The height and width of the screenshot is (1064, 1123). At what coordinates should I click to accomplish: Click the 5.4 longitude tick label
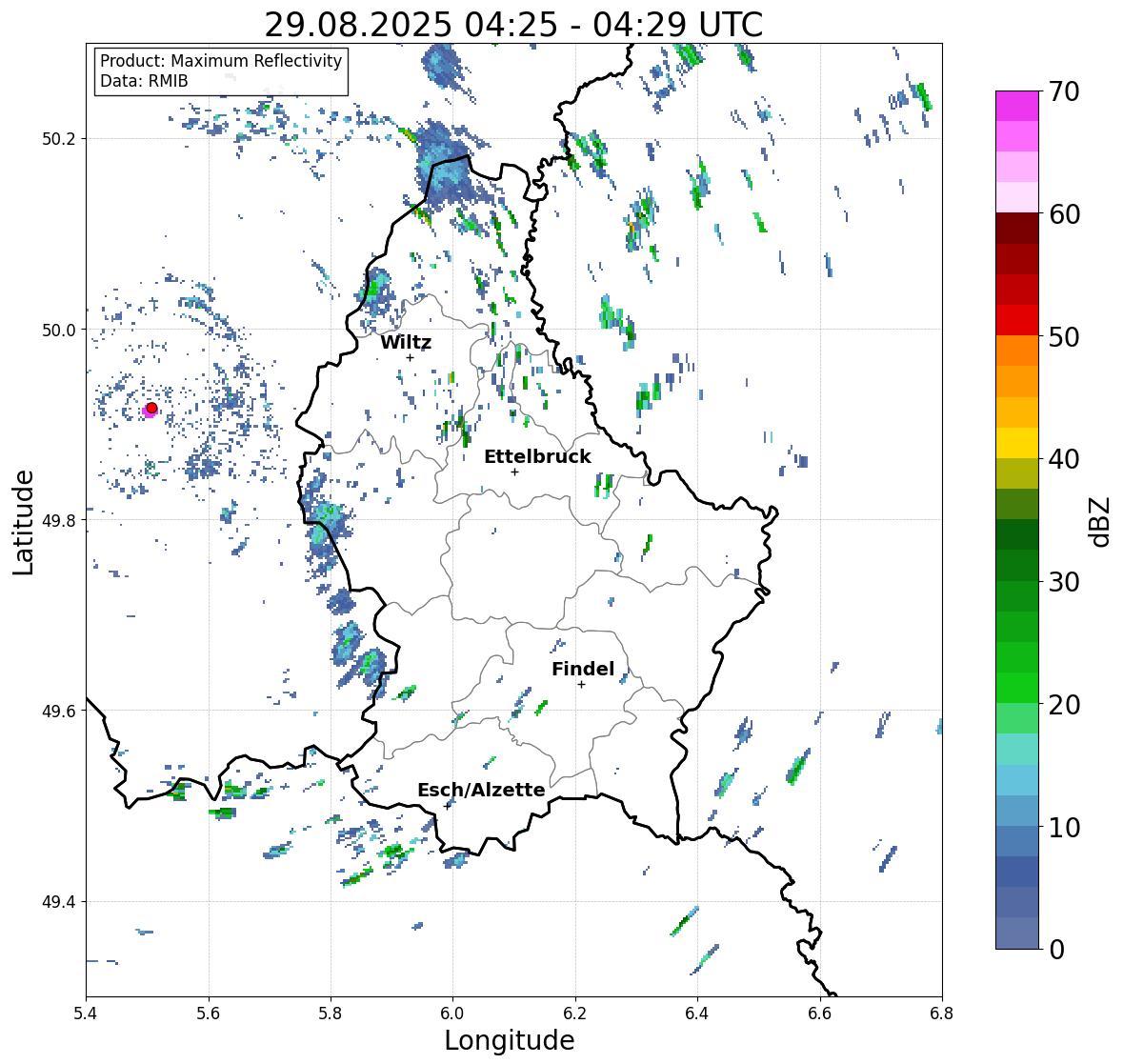tap(86, 1014)
